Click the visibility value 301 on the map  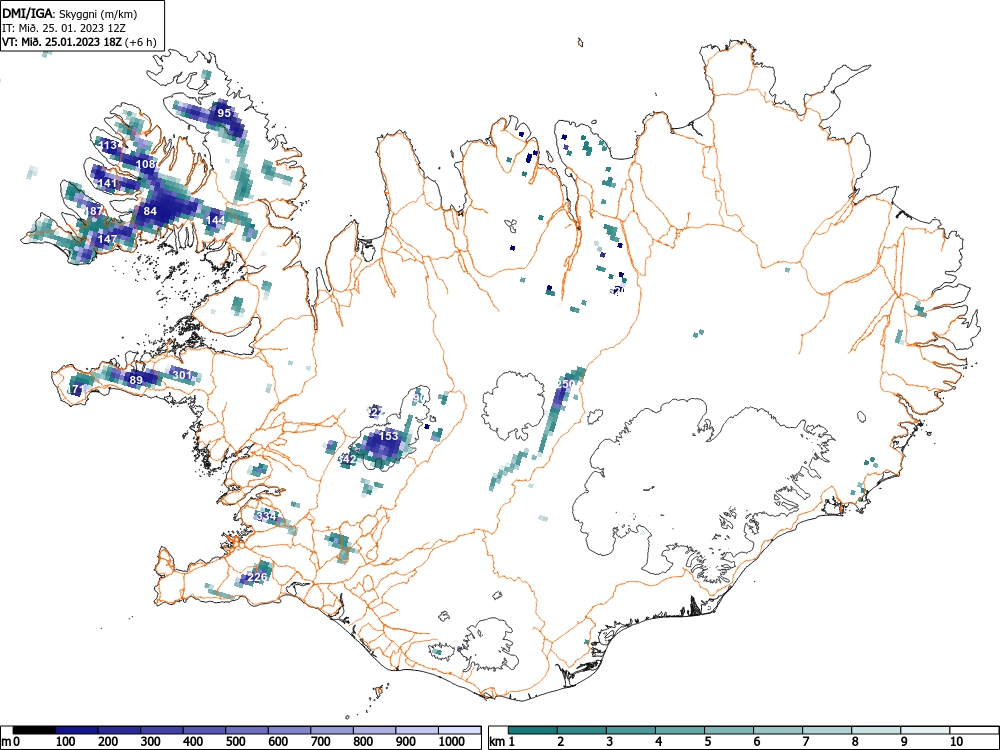[x=182, y=374]
